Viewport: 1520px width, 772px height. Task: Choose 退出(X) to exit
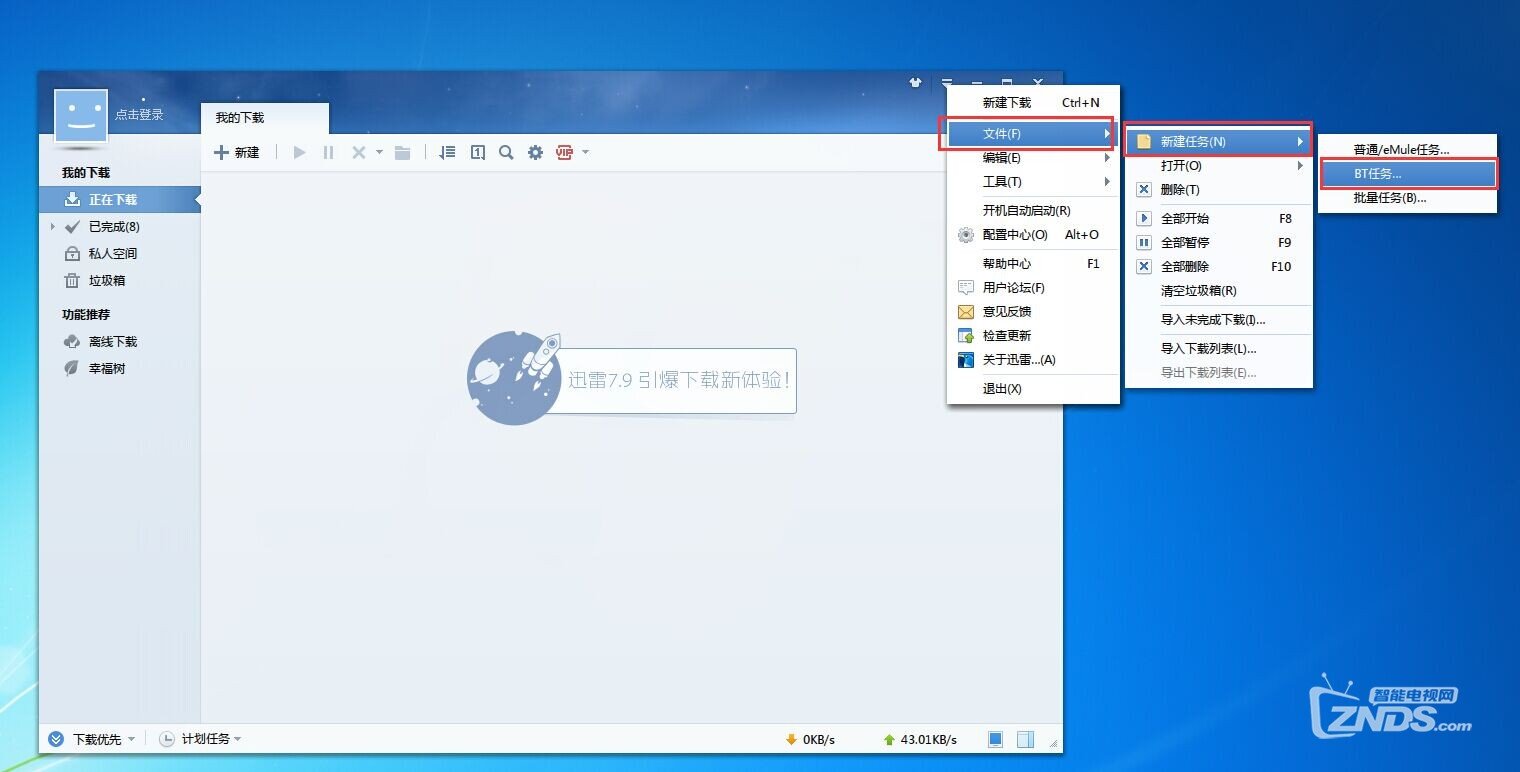1033,389
